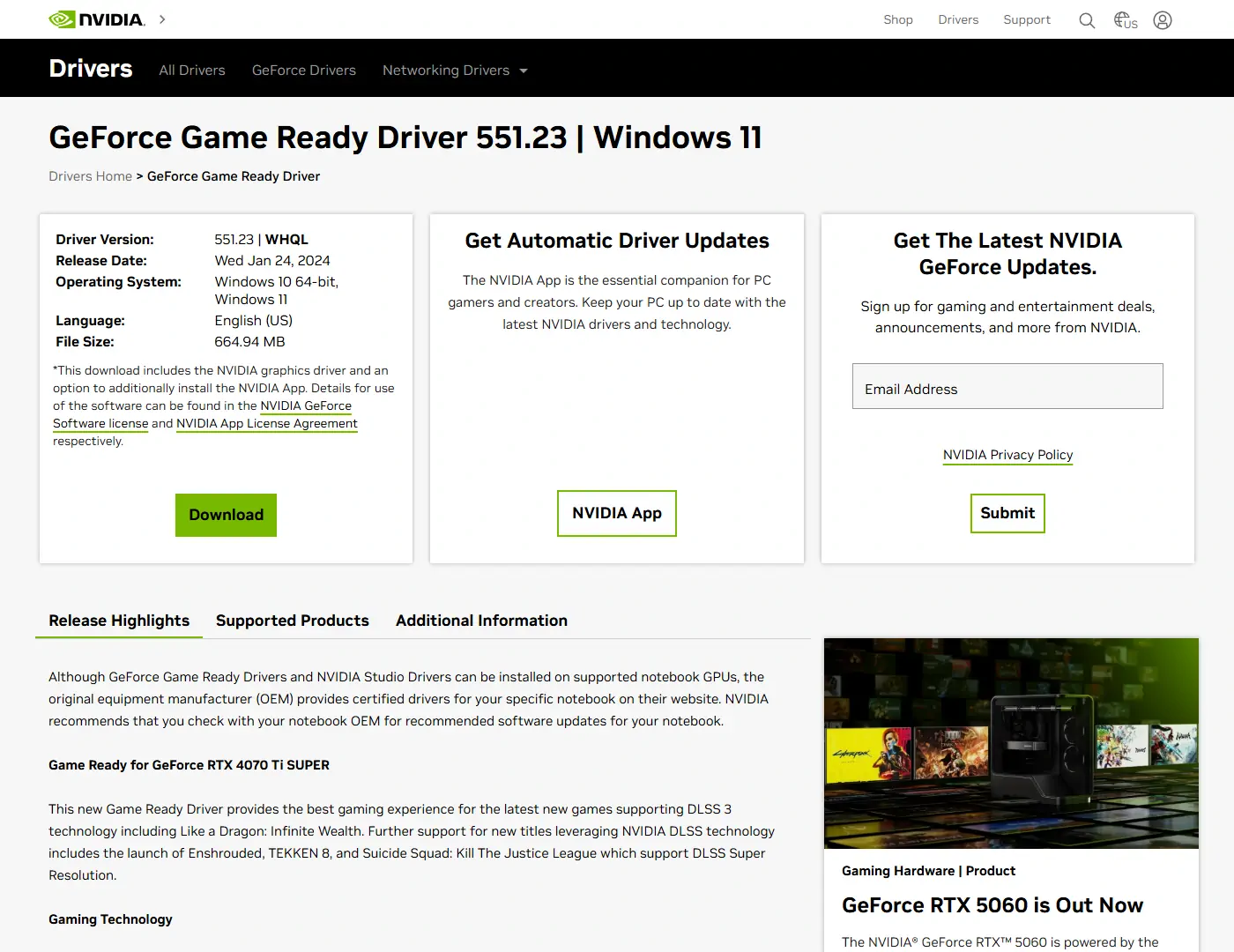The image size is (1234, 952).
Task: Click the Wed Jan 24, 2024 release date
Action: [x=272, y=261]
